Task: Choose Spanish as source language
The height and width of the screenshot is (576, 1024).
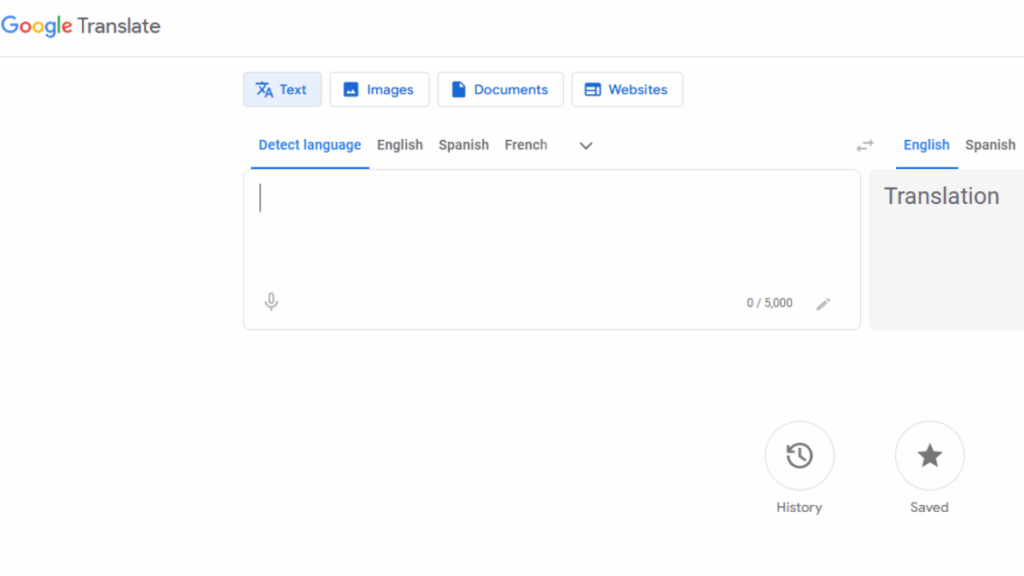Action: (x=463, y=145)
